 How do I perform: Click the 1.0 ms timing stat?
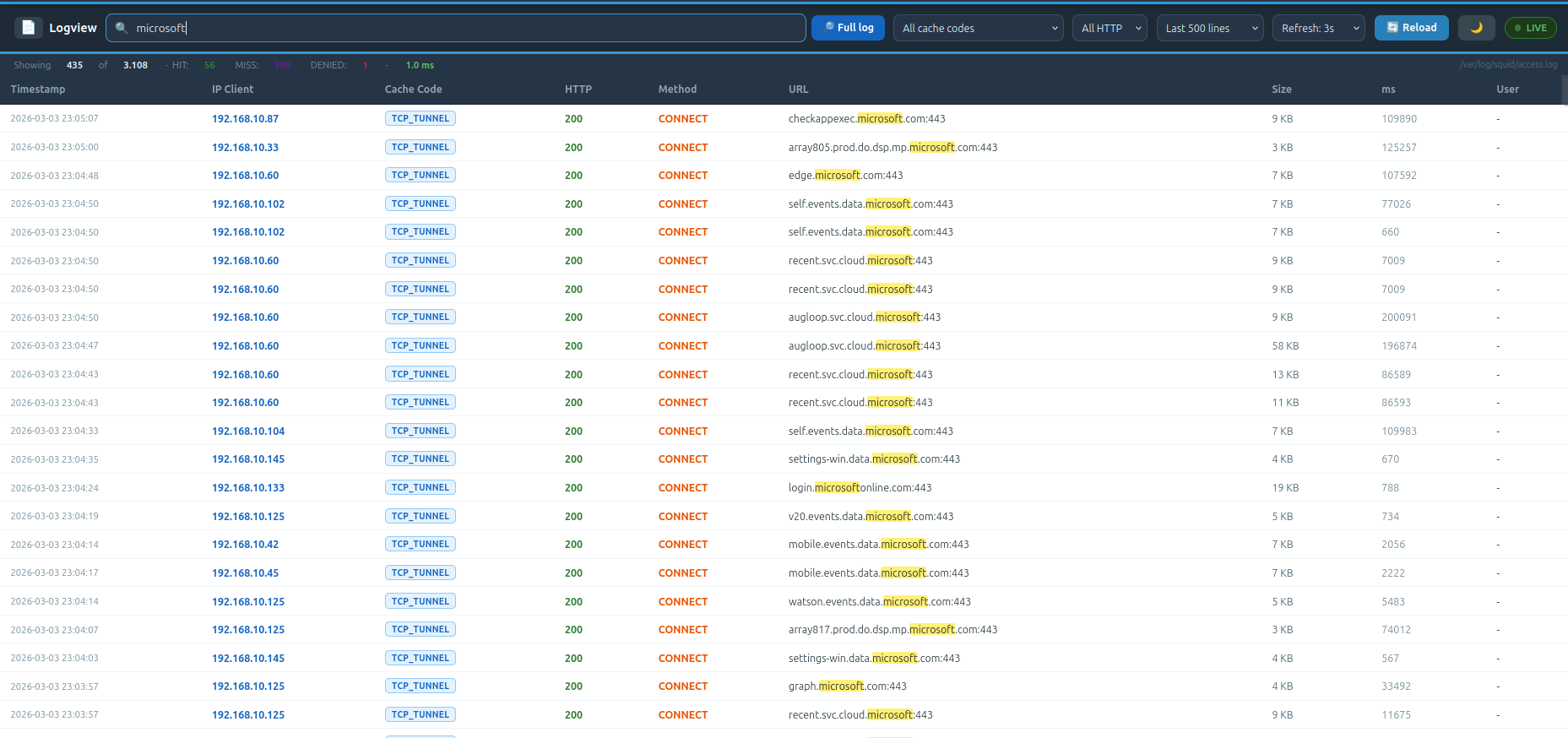(x=420, y=65)
